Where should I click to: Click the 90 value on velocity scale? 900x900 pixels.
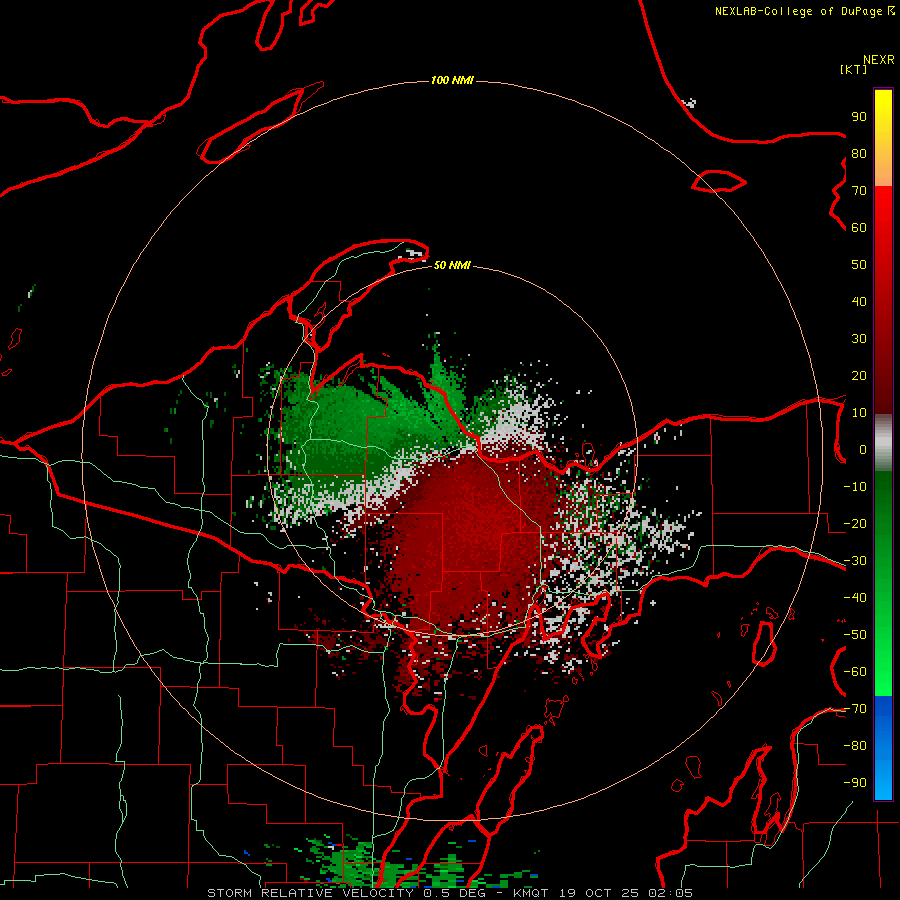tap(859, 117)
